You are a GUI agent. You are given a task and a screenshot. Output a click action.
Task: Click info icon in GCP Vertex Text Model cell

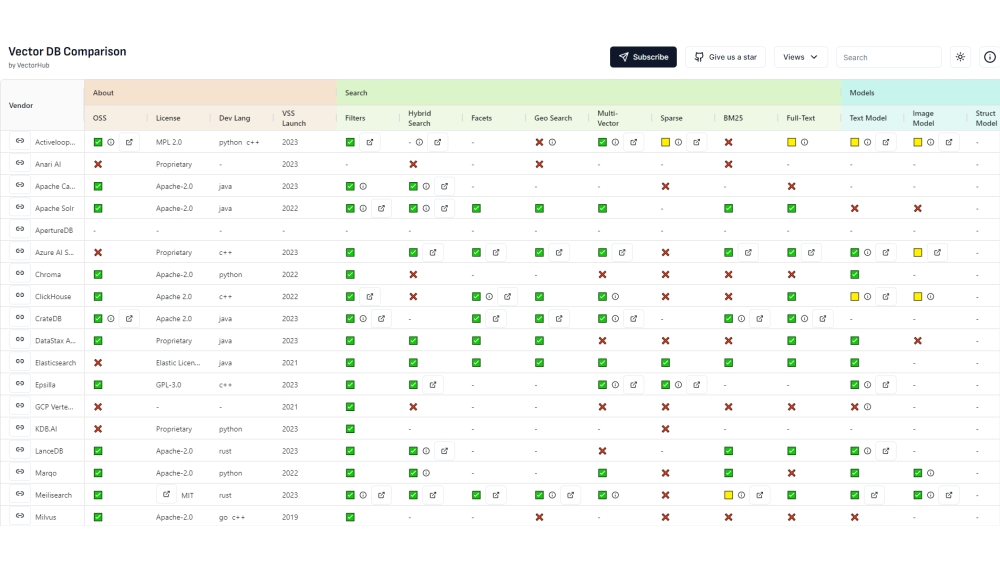tap(867, 407)
